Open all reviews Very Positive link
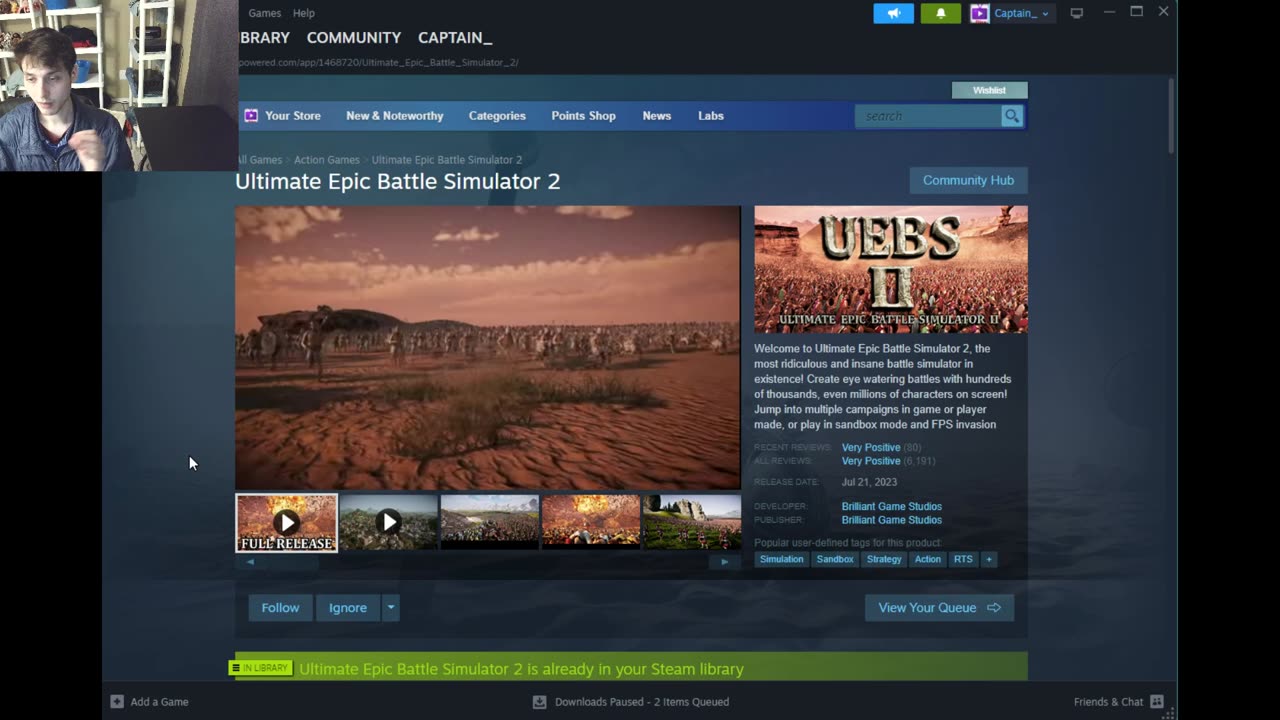Screen dimensions: 1280x720 pos(871,461)
